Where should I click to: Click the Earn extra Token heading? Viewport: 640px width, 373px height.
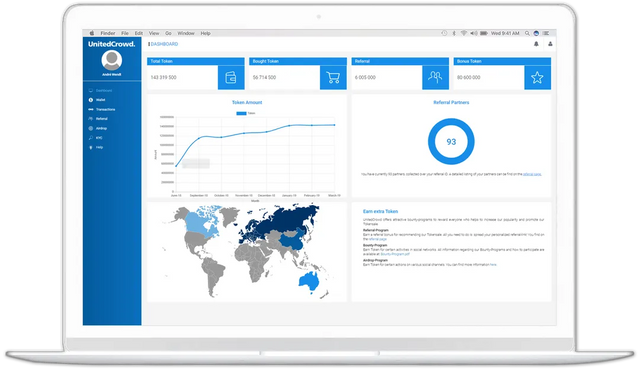tap(380, 211)
